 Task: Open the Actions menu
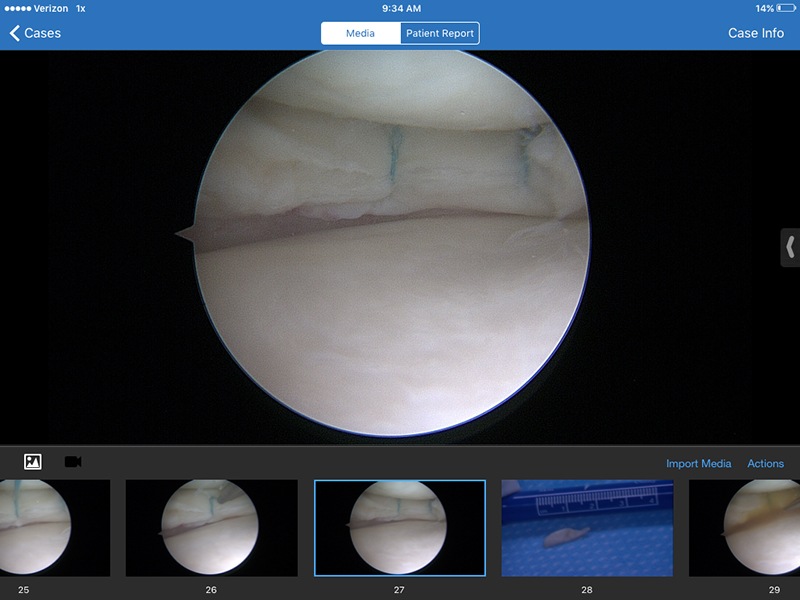tap(765, 463)
